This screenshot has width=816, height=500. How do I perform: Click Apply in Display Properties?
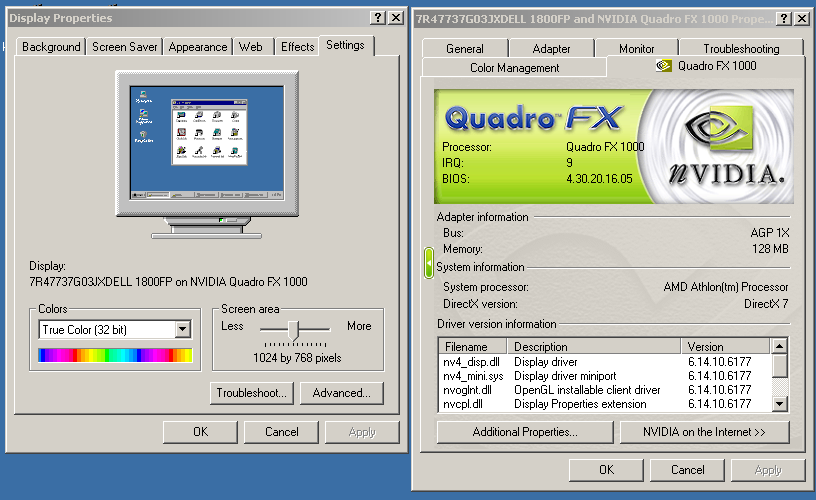tap(362, 432)
